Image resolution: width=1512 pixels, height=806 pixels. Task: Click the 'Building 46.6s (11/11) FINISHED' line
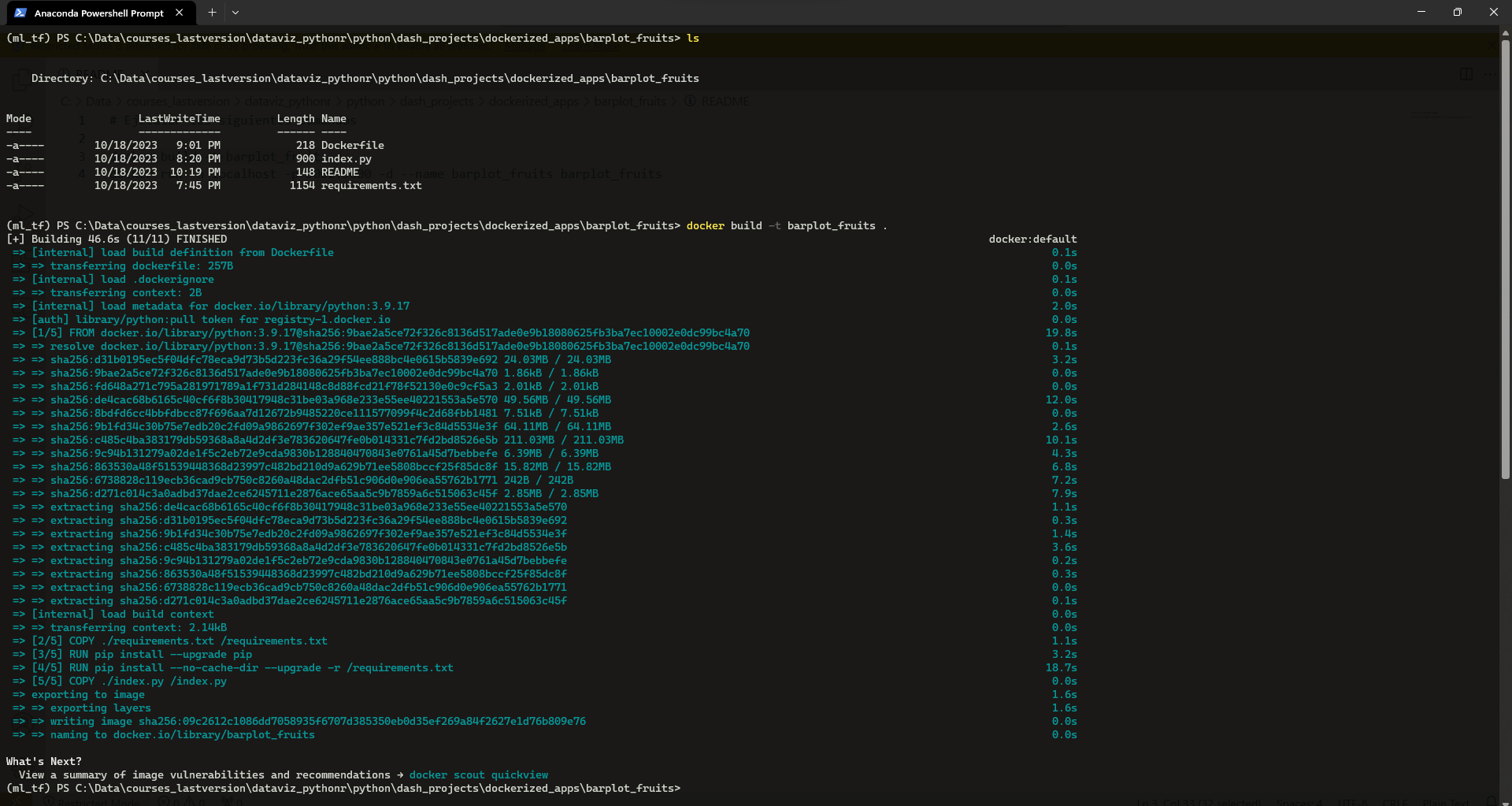click(x=117, y=239)
